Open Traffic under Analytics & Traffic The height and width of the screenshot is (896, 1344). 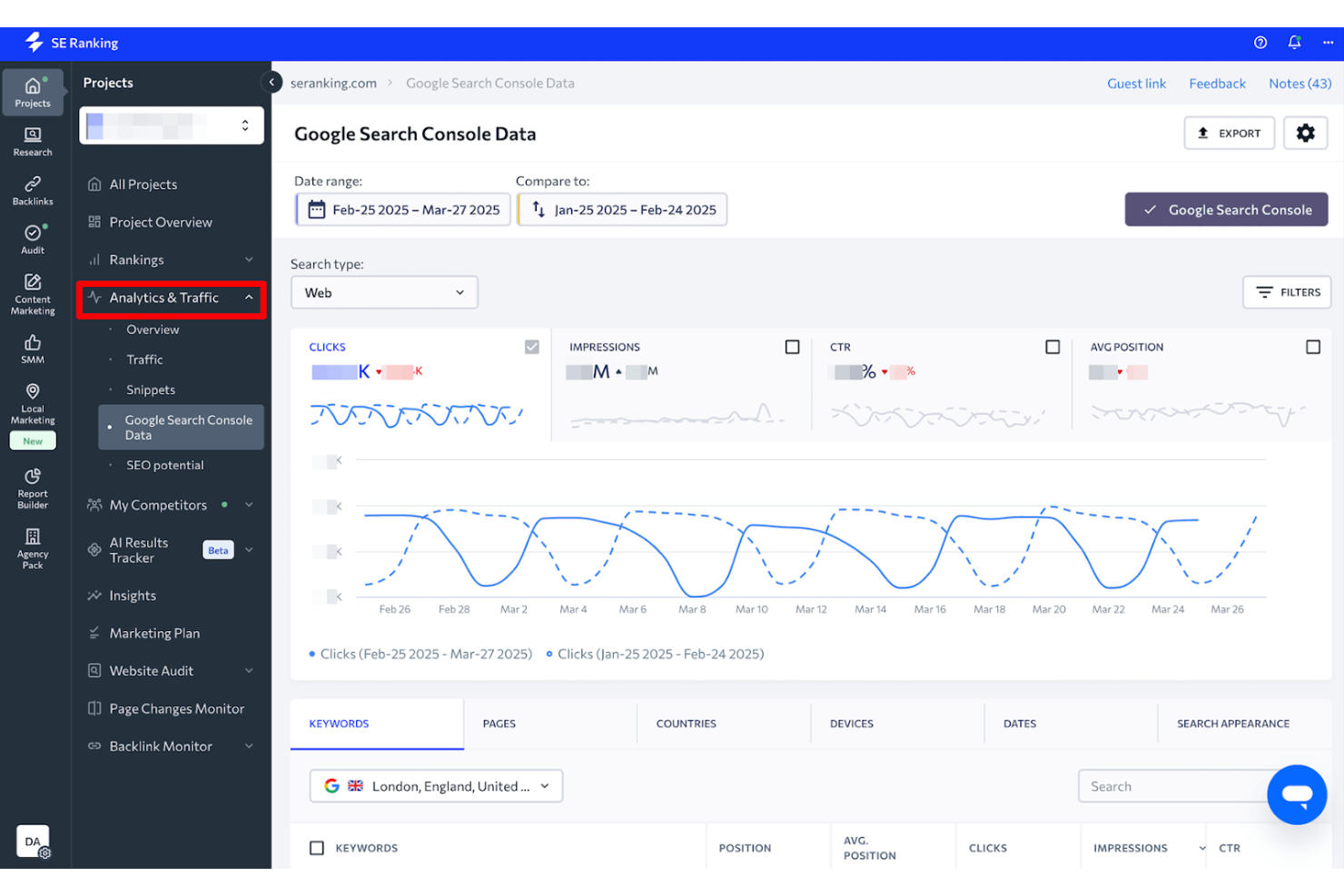pyautogui.click(x=144, y=359)
